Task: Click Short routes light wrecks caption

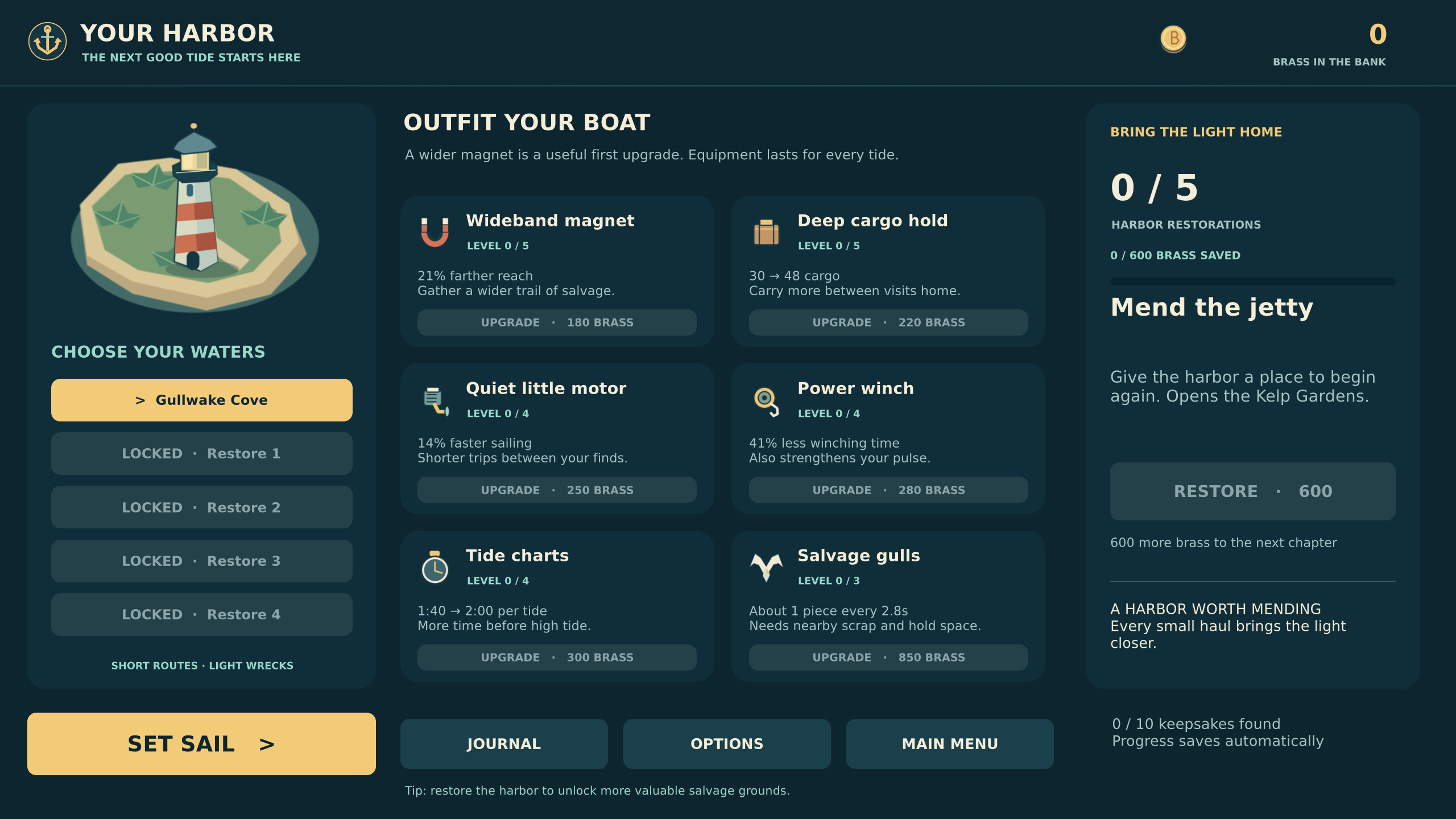Action: [x=202, y=665]
